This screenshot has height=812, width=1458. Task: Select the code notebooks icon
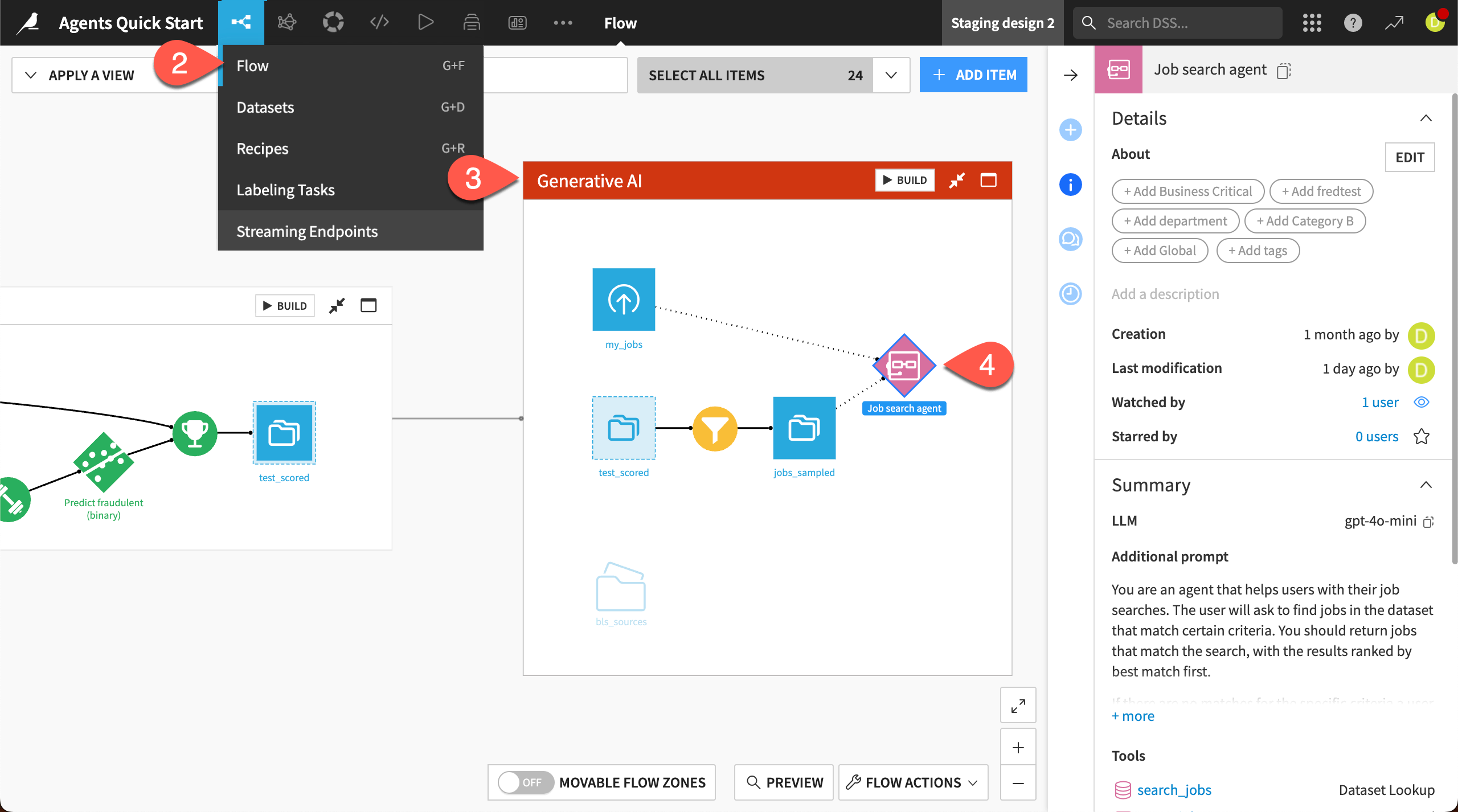point(379,23)
